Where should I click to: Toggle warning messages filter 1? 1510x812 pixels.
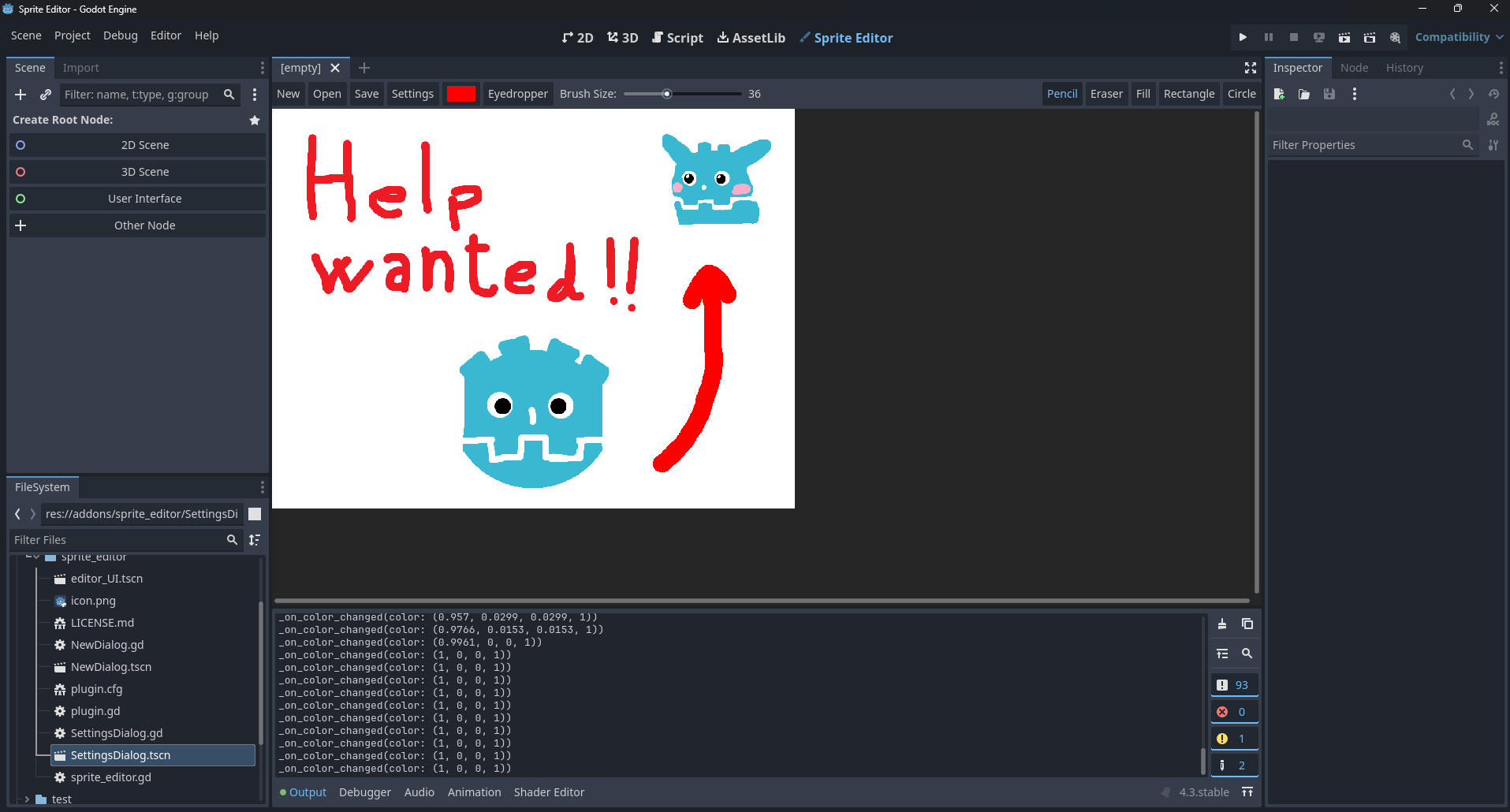click(1234, 739)
